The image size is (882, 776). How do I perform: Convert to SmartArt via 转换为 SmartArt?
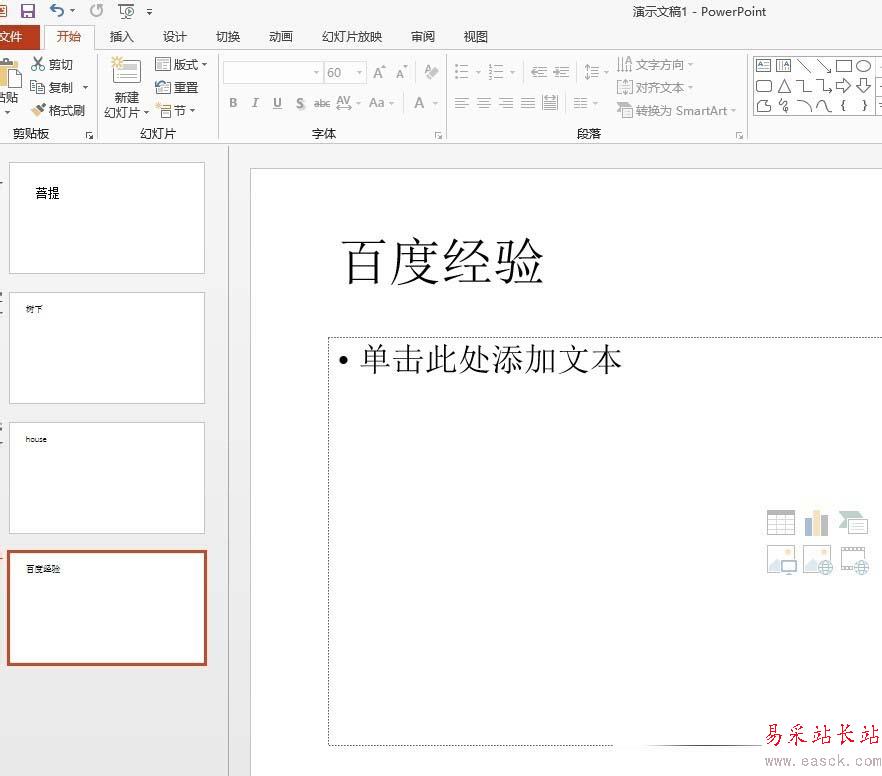coord(676,110)
